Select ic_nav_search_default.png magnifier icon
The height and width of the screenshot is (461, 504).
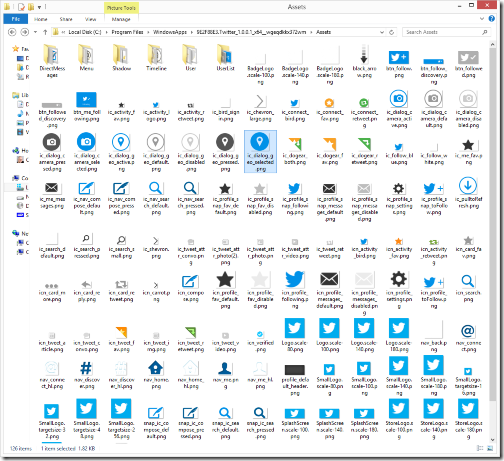pos(156,198)
